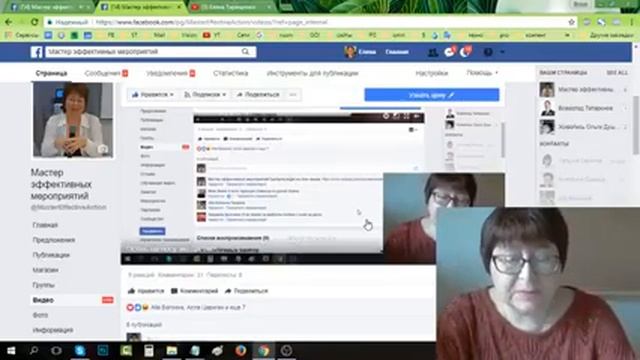640x360 pixels.
Task: Open the reaction emoji icons list under the post
Action: tap(138, 307)
